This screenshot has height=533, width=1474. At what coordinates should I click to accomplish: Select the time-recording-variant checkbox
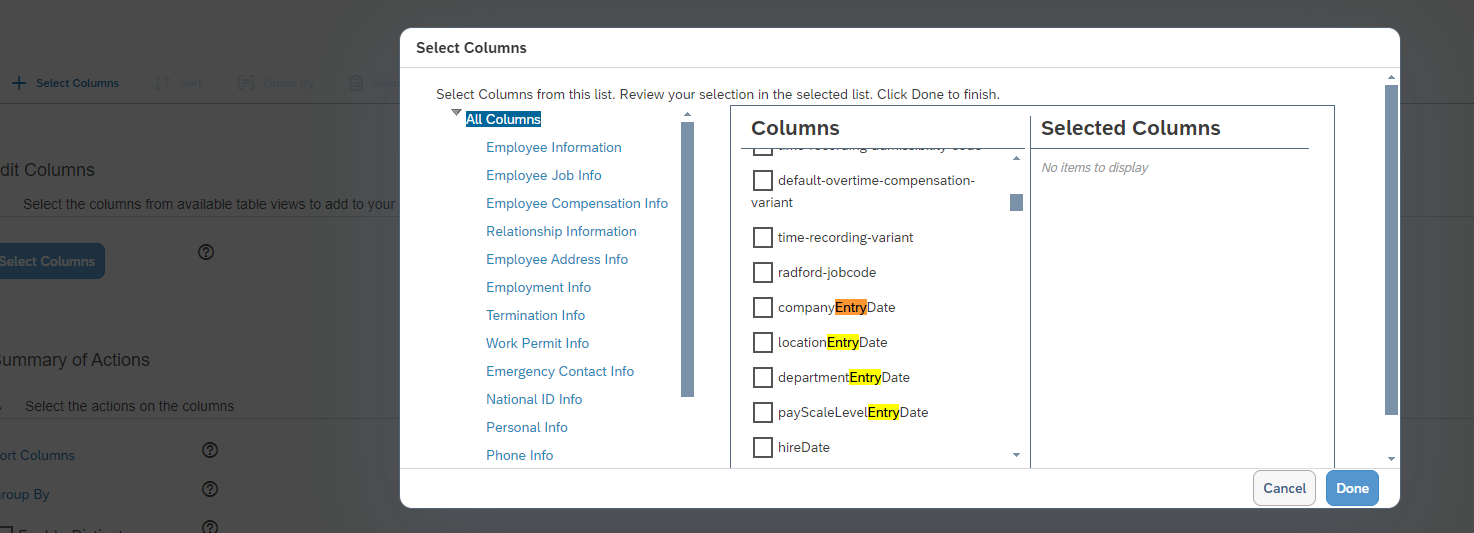point(763,237)
